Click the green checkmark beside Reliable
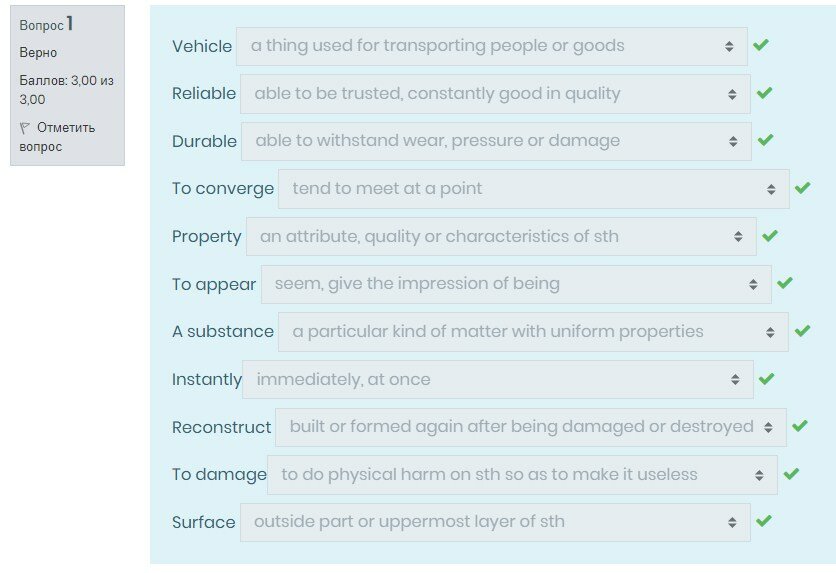 pyautogui.click(x=765, y=93)
